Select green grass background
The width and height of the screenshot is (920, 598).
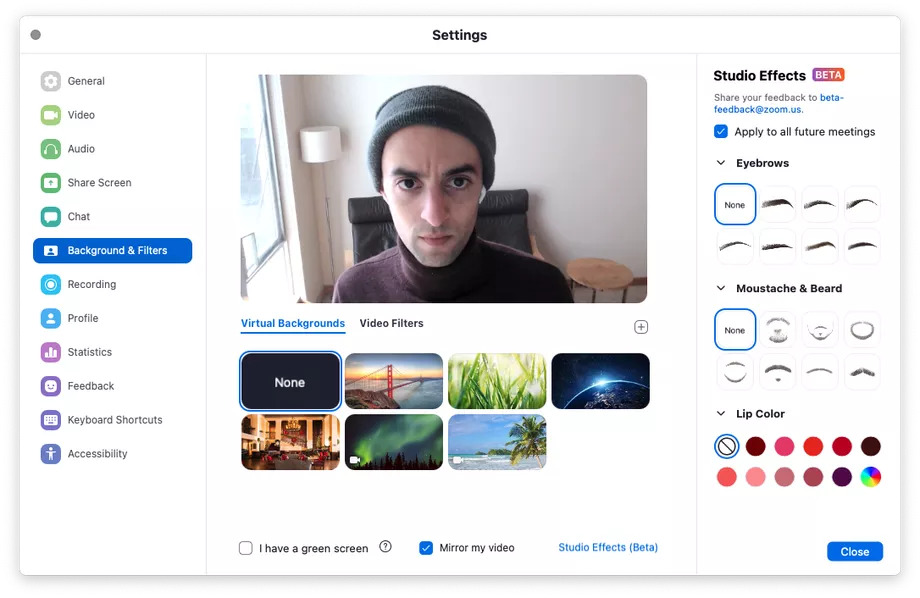click(x=497, y=381)
